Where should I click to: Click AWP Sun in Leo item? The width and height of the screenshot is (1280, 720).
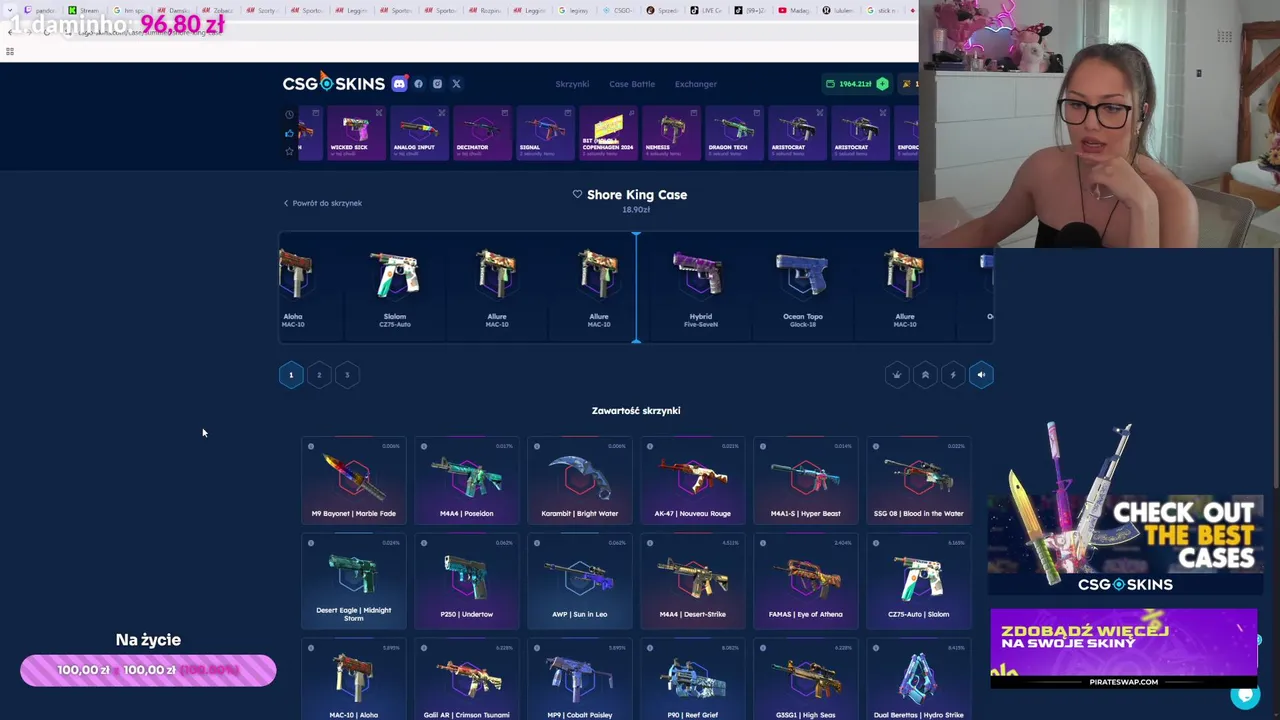[579, 582]
